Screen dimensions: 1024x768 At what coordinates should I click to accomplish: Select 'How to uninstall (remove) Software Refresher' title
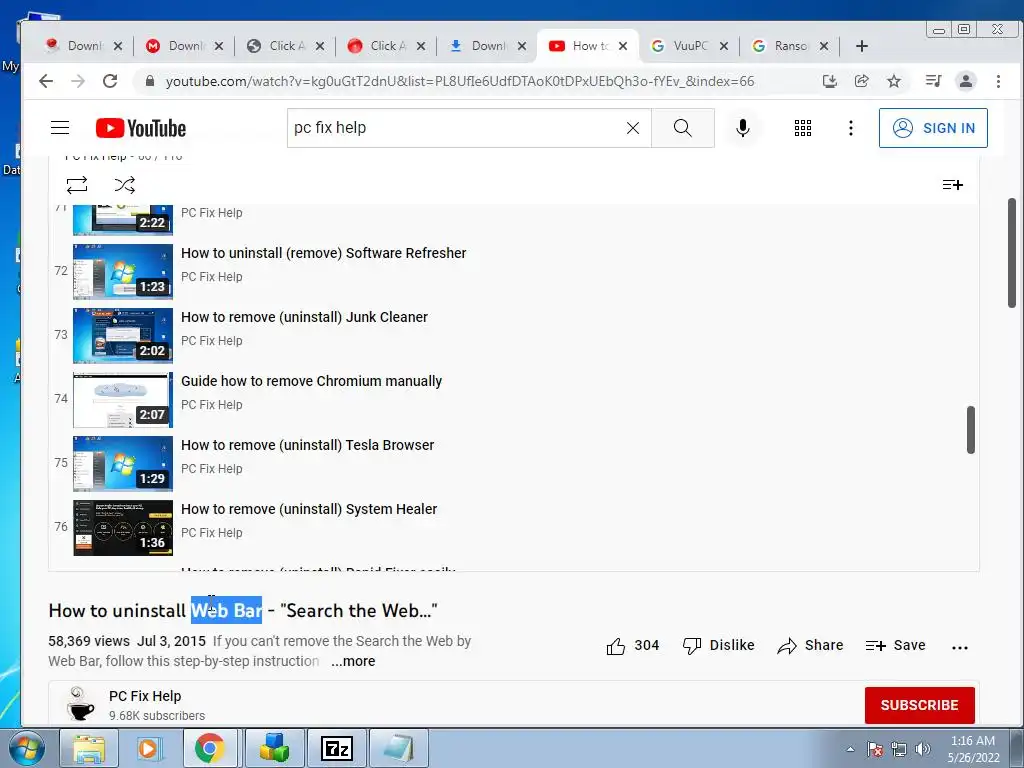[x=323, y=253]
